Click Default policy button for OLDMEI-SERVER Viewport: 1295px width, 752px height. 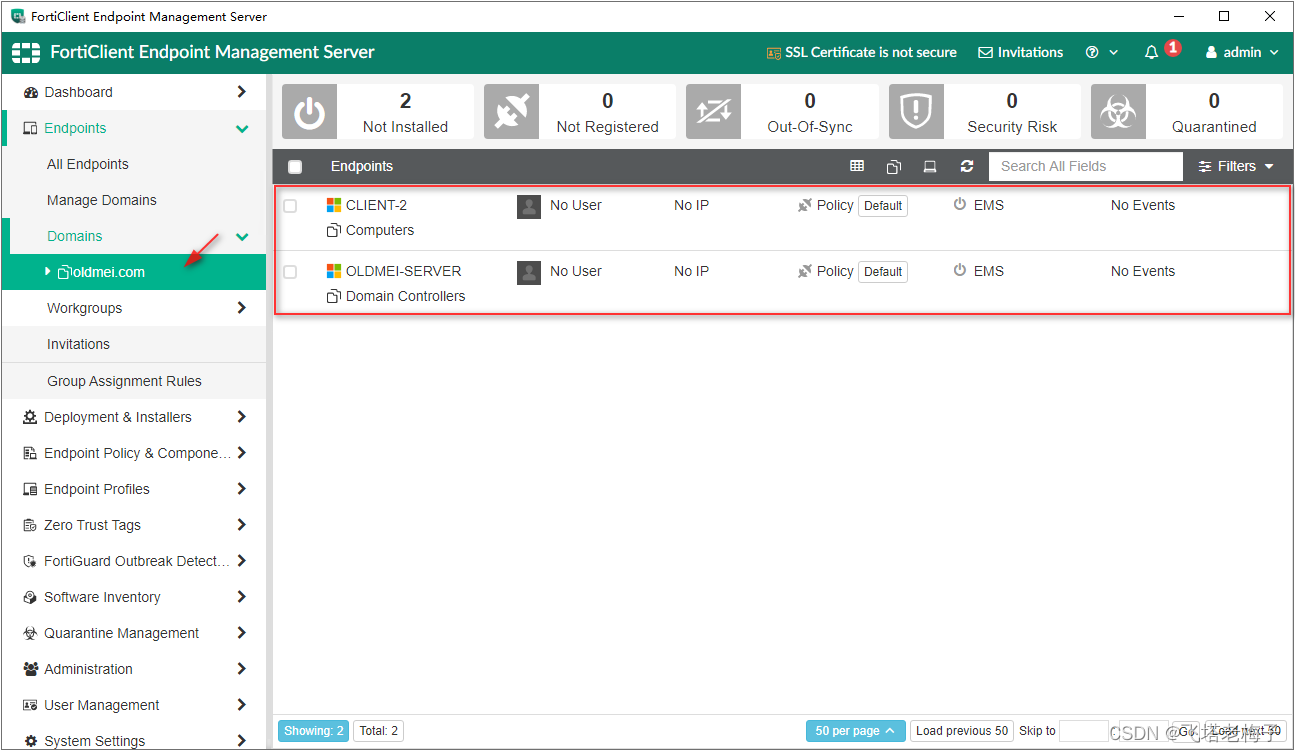click(x=883, y=272)
